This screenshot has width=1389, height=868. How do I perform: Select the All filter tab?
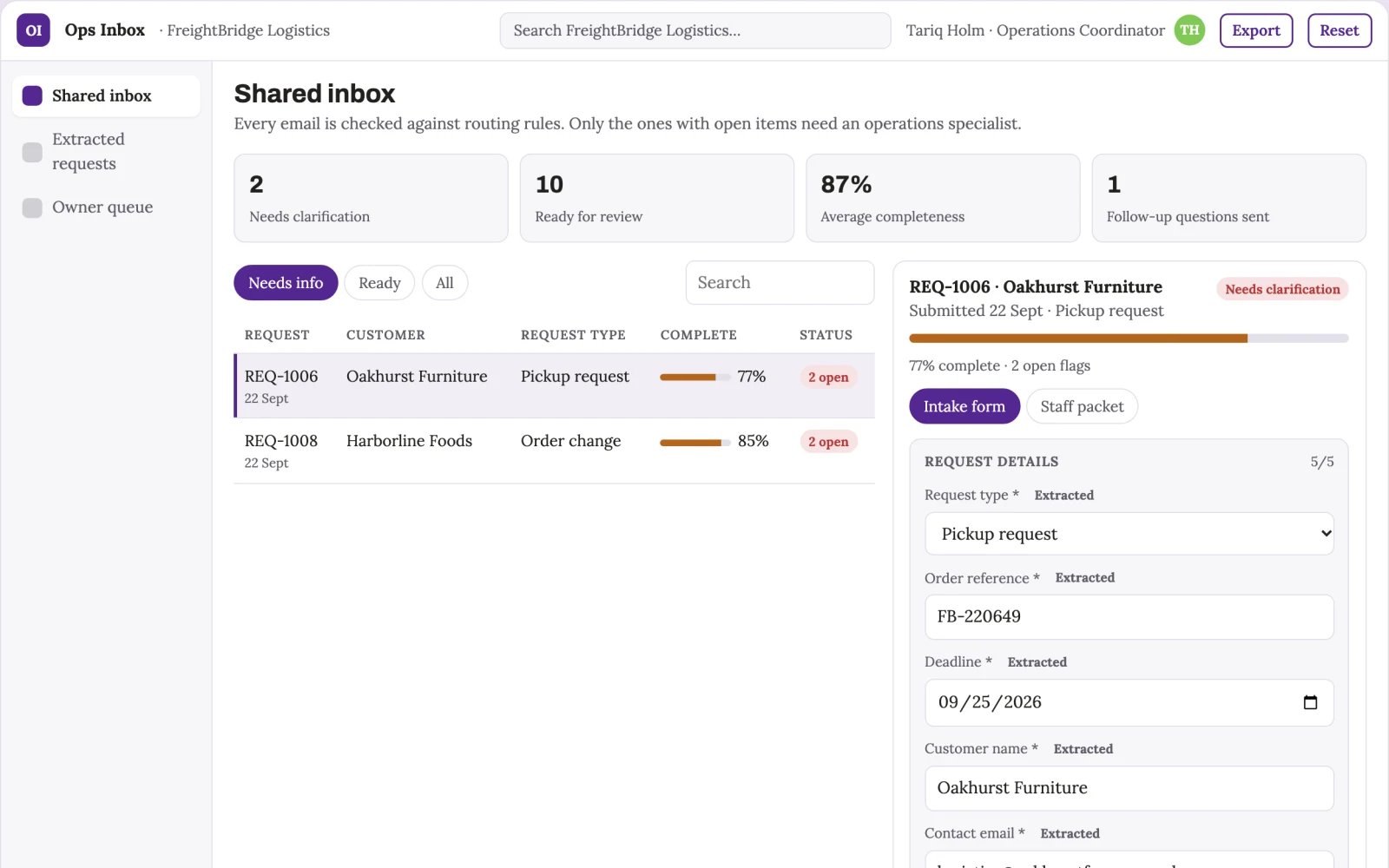tap(444, 283)
